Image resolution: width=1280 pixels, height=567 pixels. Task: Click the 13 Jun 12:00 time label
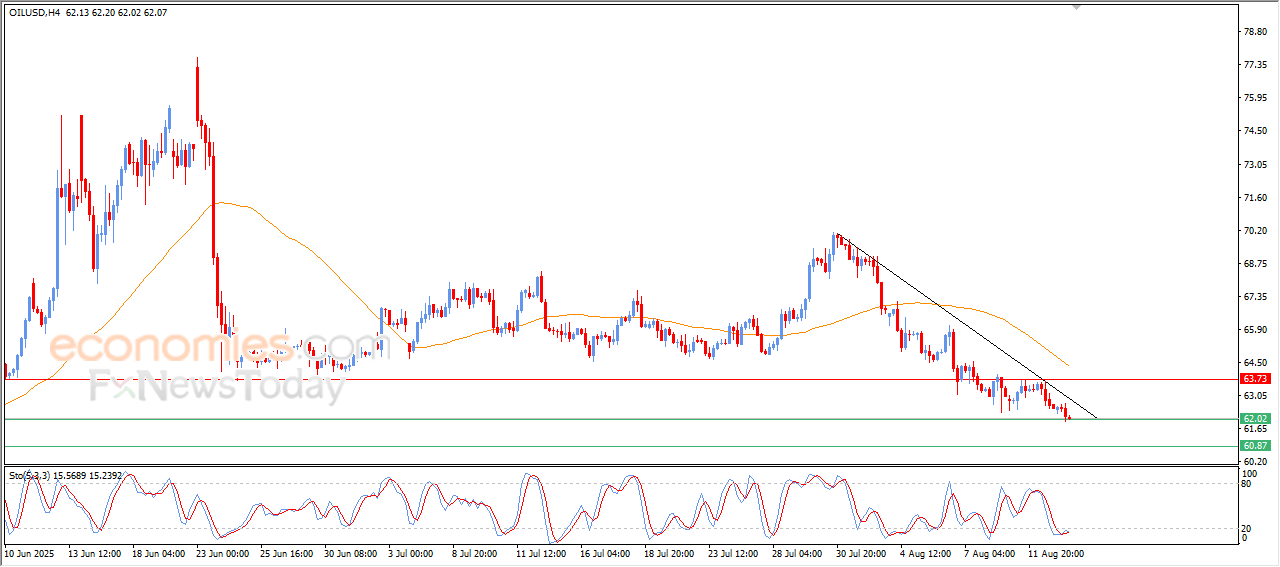point(94,552)
